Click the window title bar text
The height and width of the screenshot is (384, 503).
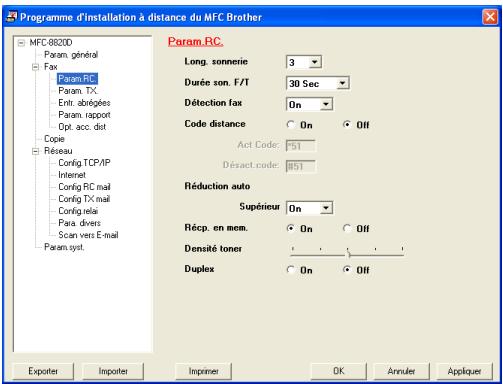coord(141,17)
